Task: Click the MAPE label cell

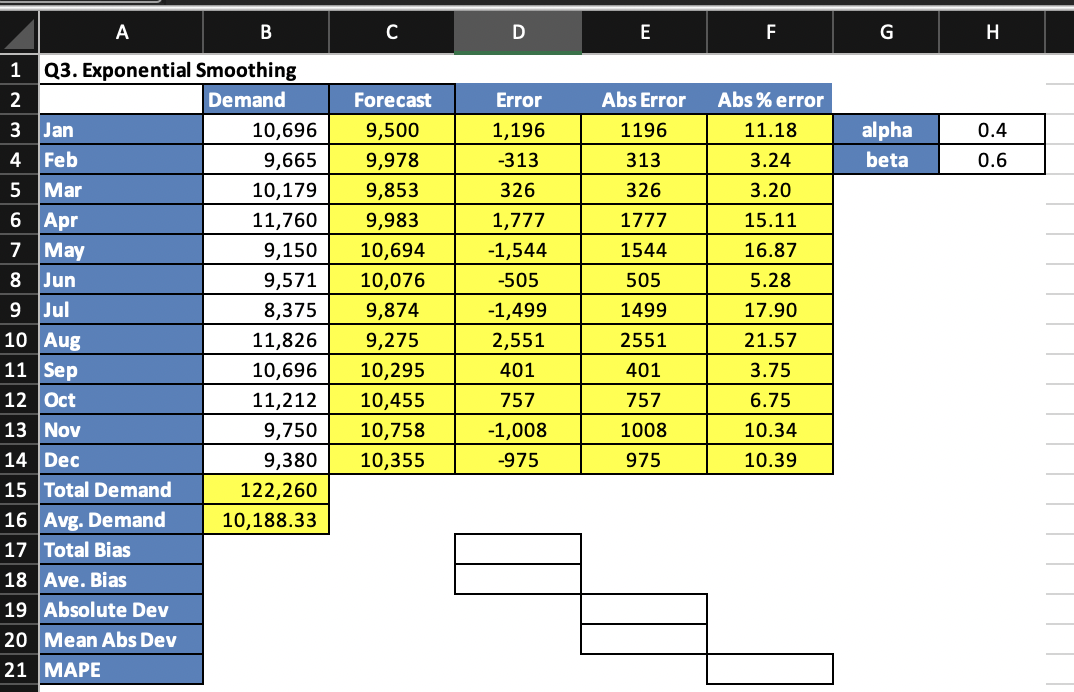Action: (x=122, y=669)
